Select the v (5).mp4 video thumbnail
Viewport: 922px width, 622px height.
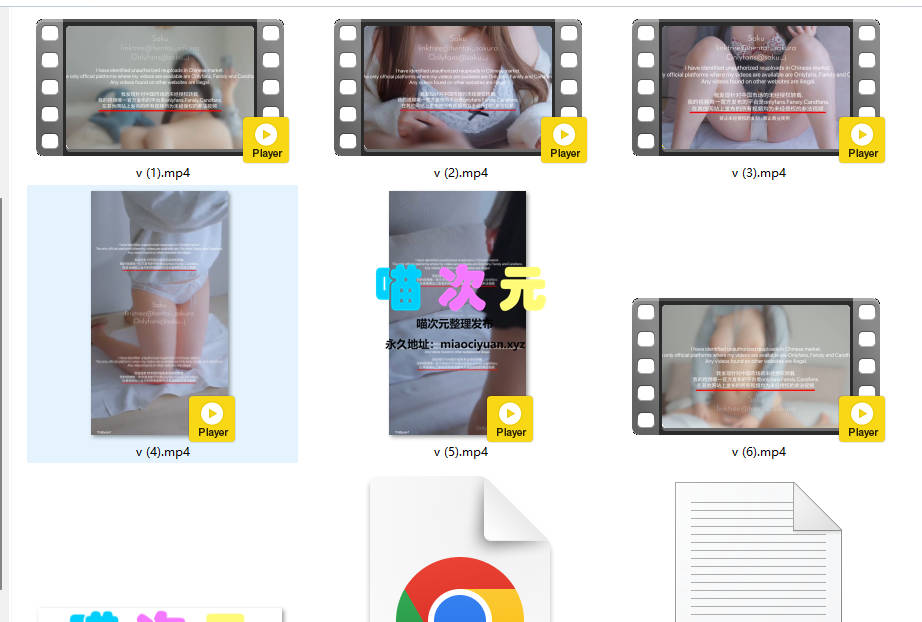457,313
